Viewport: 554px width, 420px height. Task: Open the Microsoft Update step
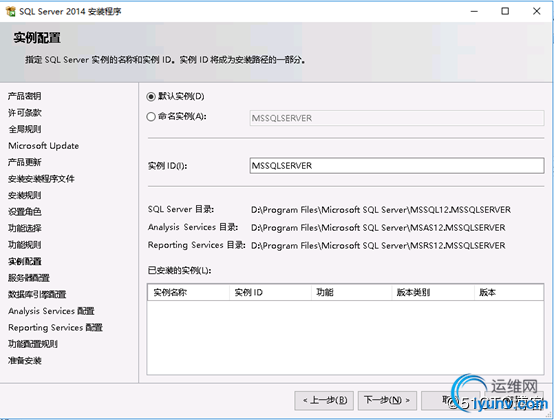(x=43, y=146)
